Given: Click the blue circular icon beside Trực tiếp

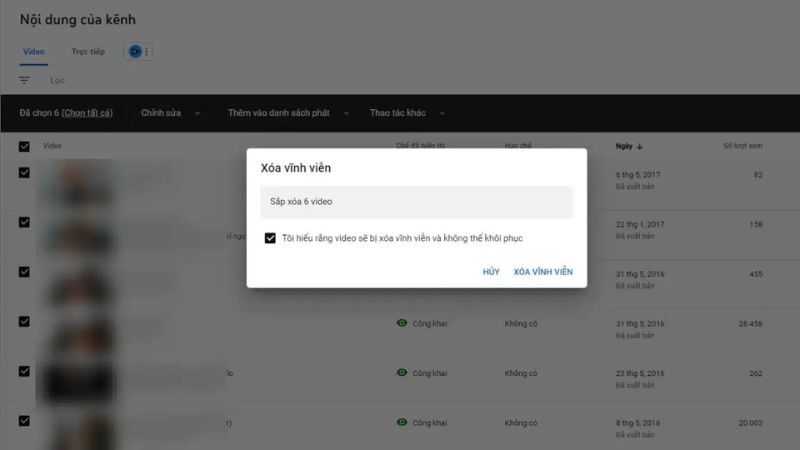Looking at the screenshot, I should [135, 51].
